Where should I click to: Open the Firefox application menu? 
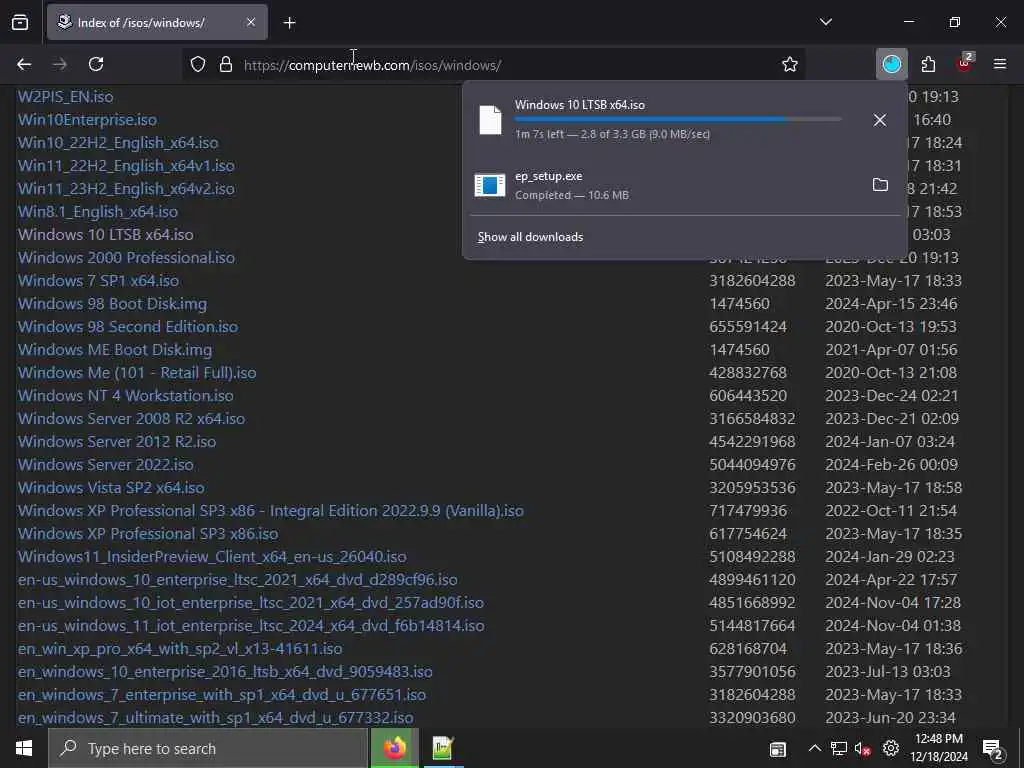pos(1000,64)
